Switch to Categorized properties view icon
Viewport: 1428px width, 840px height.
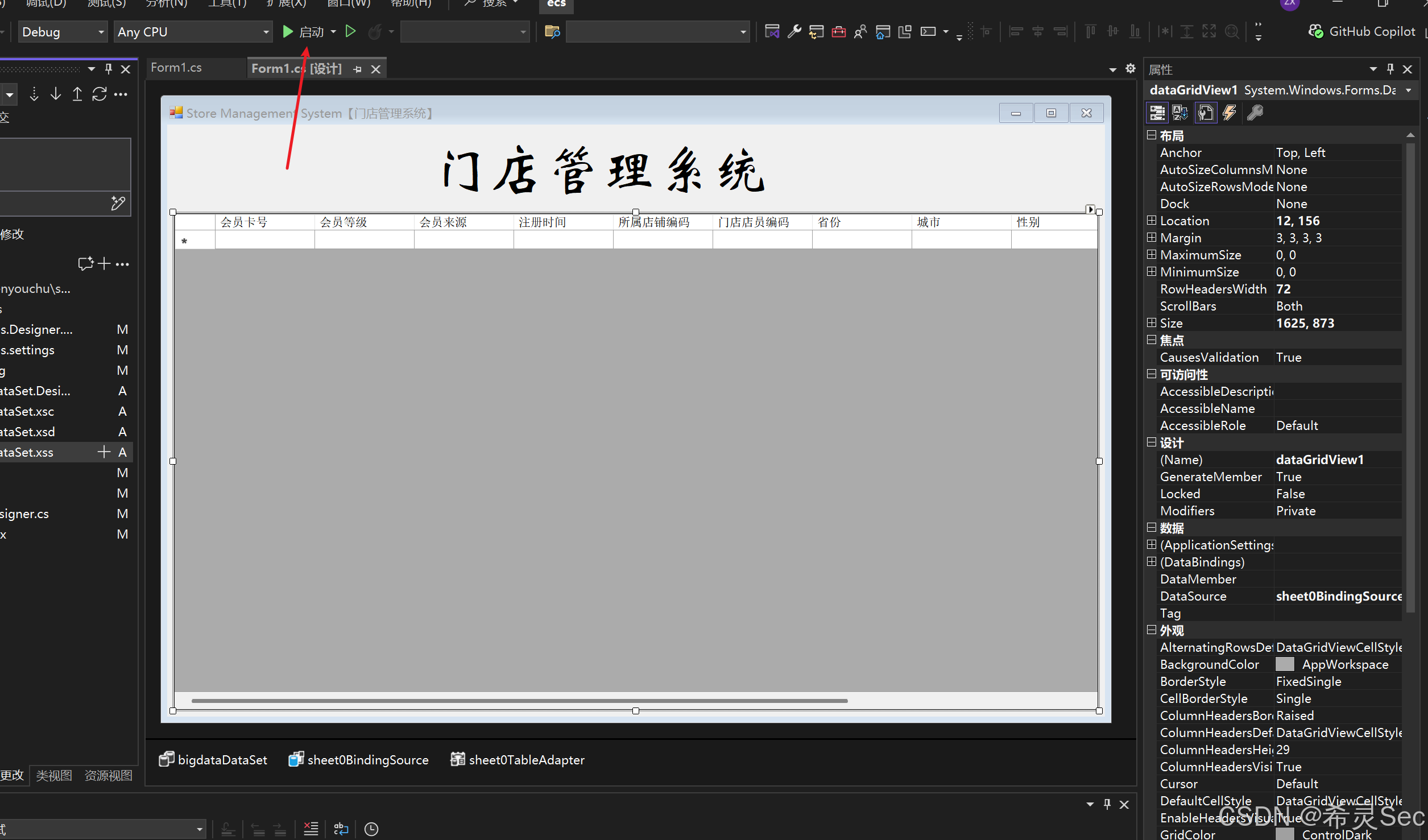click(1157, 113)
